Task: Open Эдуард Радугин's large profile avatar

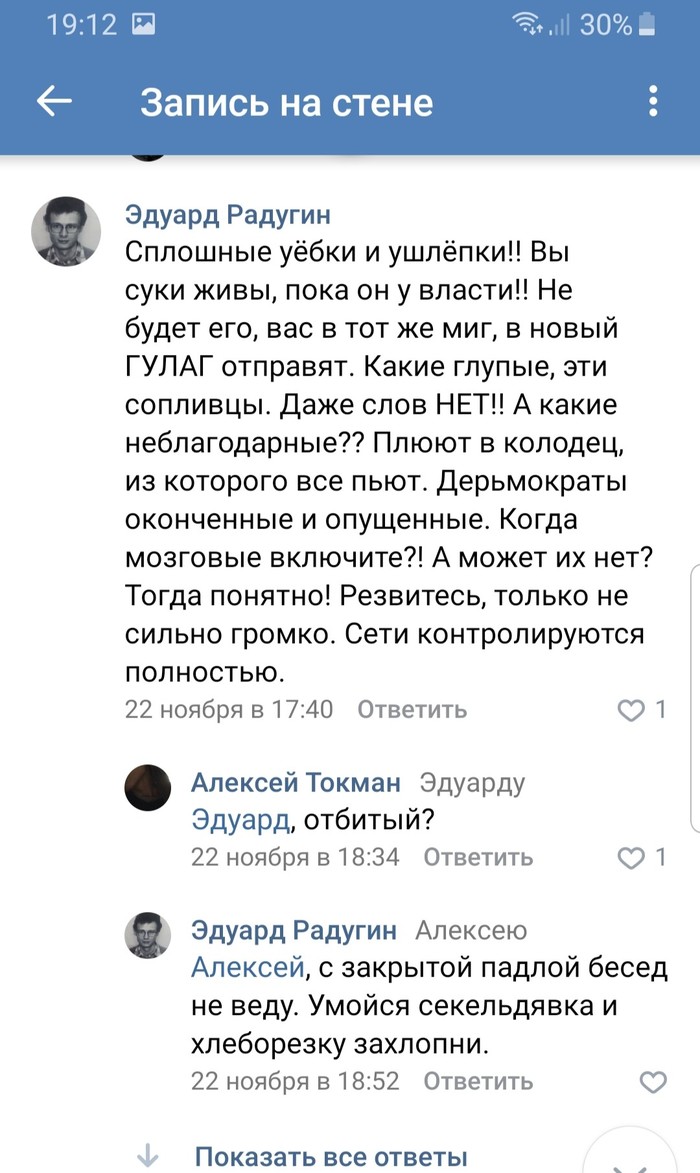Action: [x=67, y=231]
